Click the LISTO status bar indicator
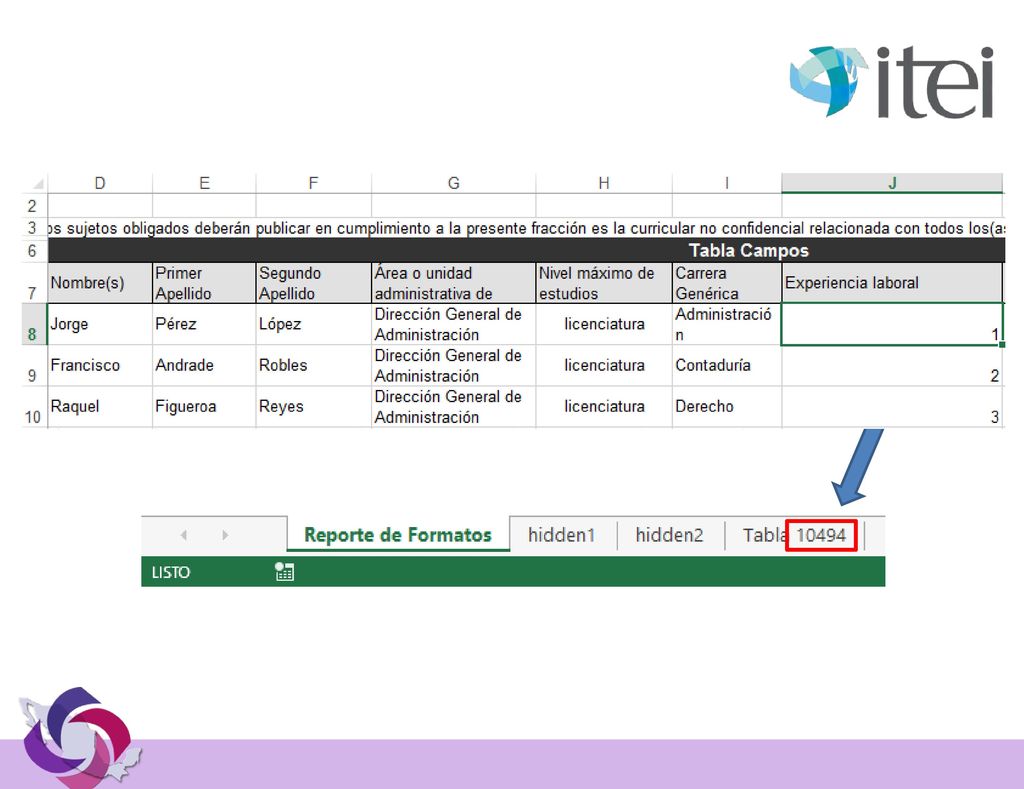1024x789 pixels. (170, 572)
